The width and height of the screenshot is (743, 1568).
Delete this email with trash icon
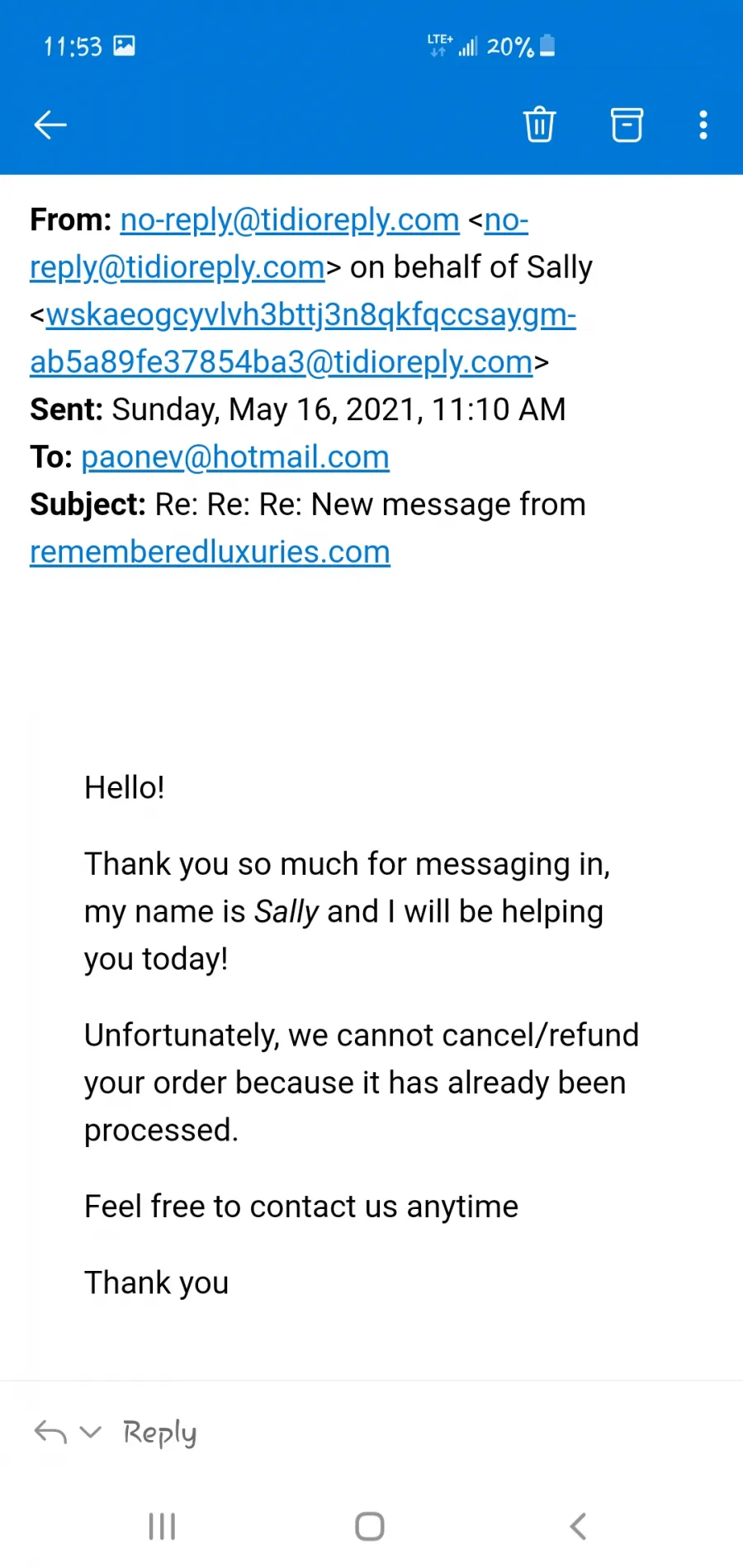coord(539,125)
